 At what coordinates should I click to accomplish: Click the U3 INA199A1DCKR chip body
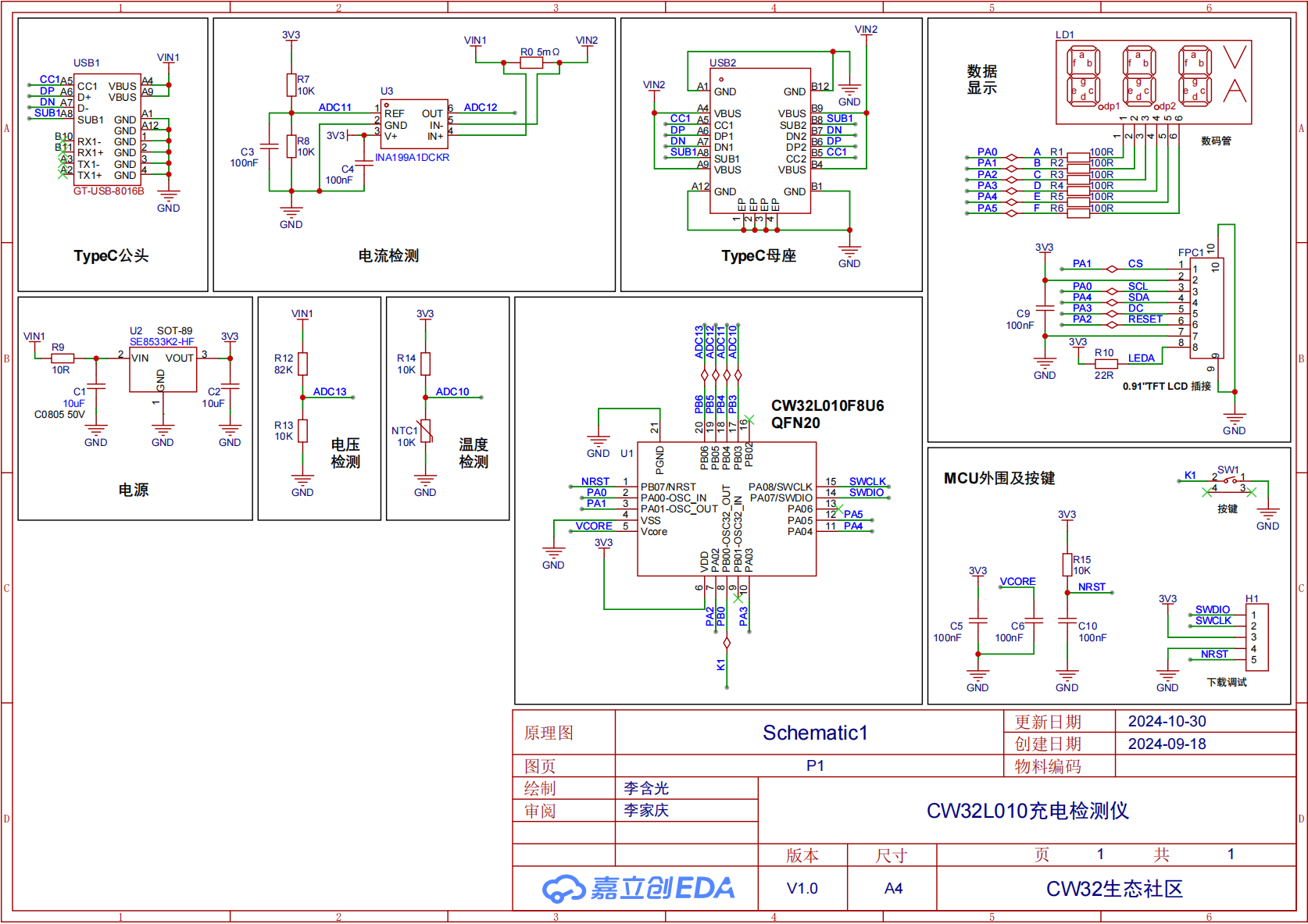click(414, 125)
